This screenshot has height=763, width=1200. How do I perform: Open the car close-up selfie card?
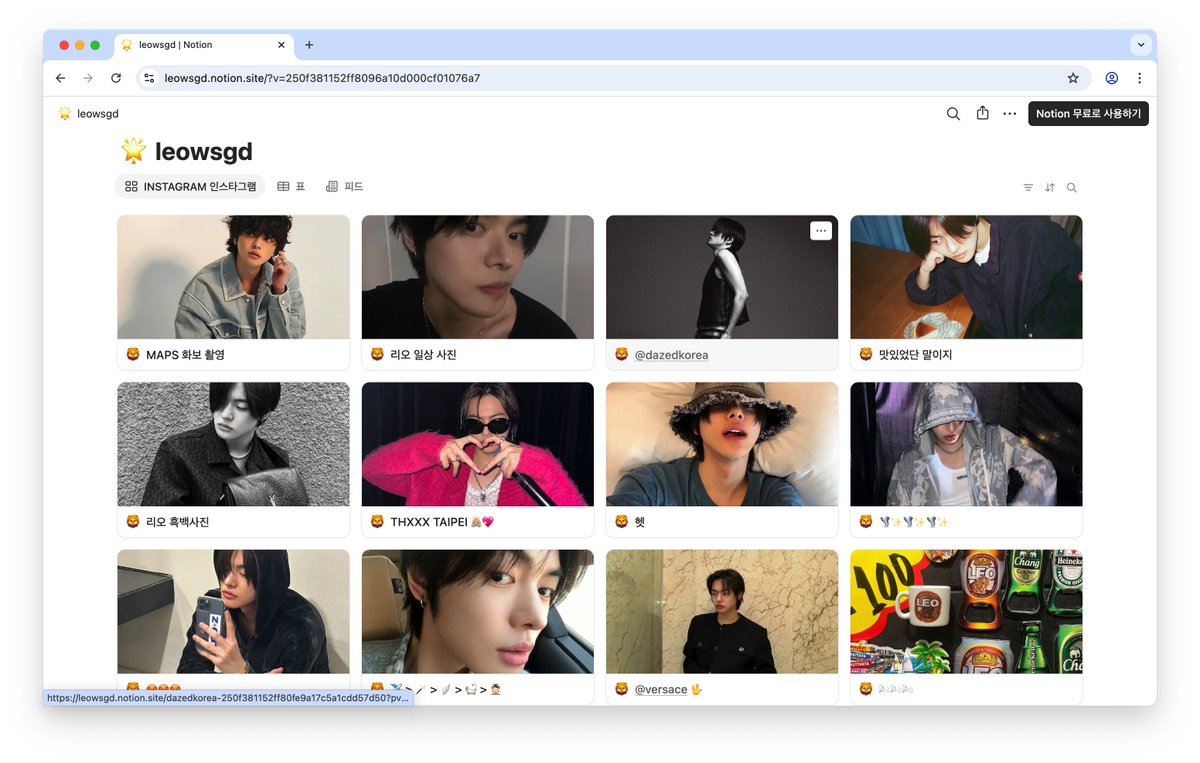point(478,611)
